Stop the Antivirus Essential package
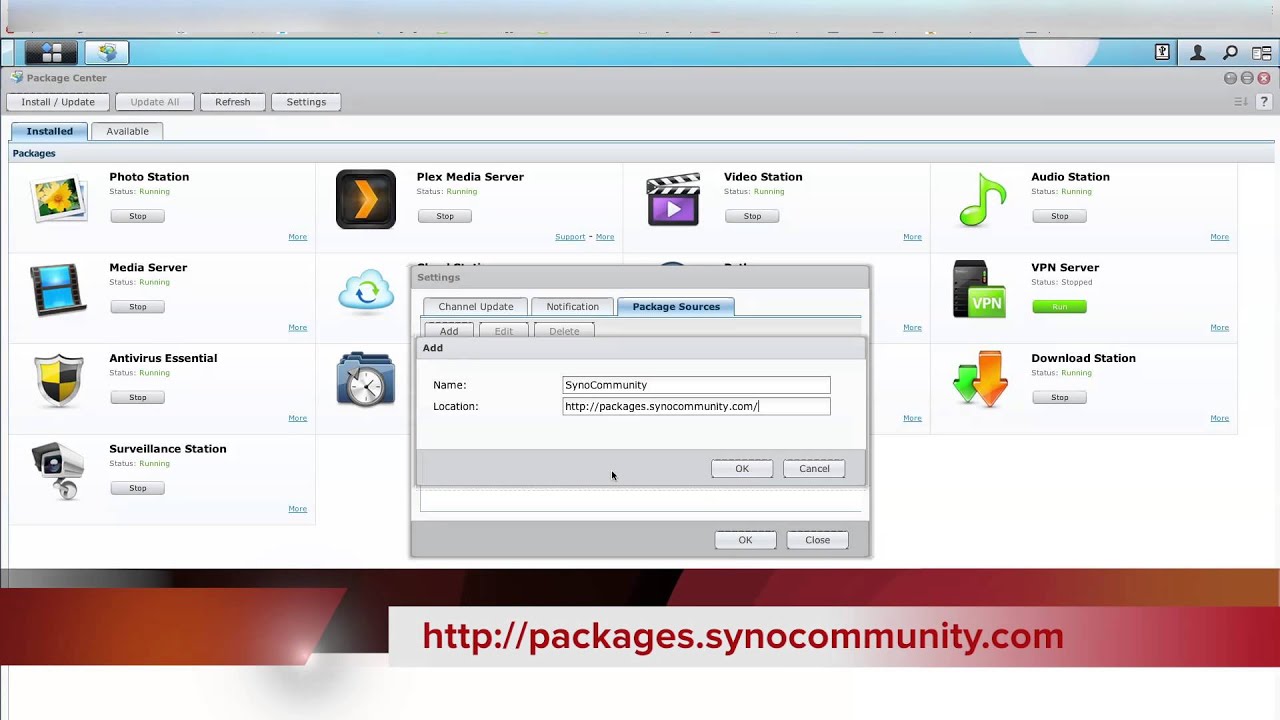Viewport: 1280px width, 720px height. pos(137,398)
